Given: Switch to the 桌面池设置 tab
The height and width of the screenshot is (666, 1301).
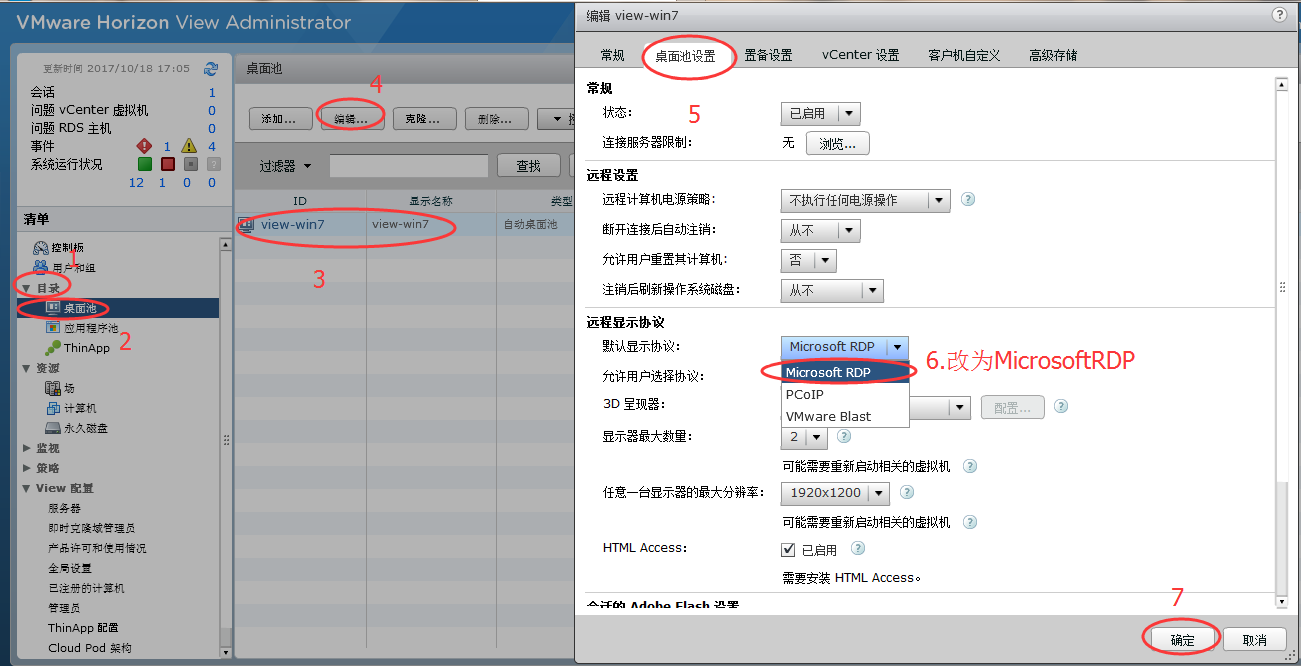Looking at the screenshot, I should pyautogui.click(x=686, y=56).
